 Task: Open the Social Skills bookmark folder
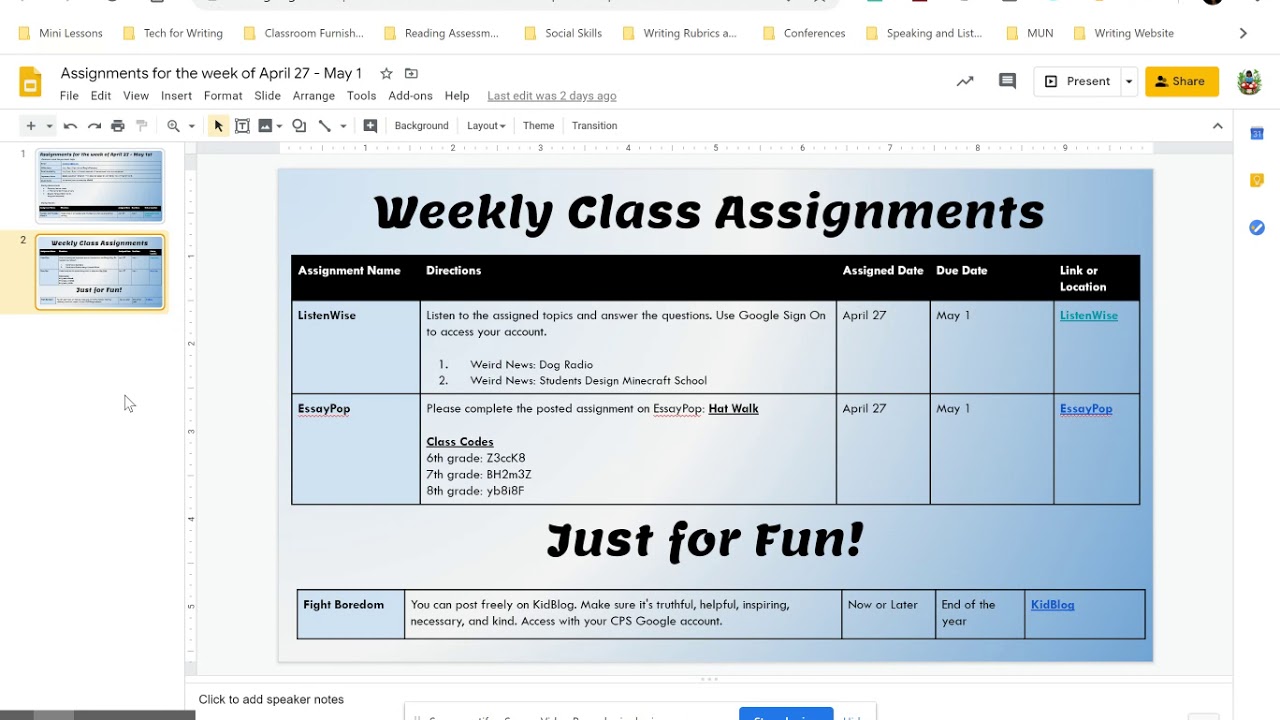tap(563, 33)
